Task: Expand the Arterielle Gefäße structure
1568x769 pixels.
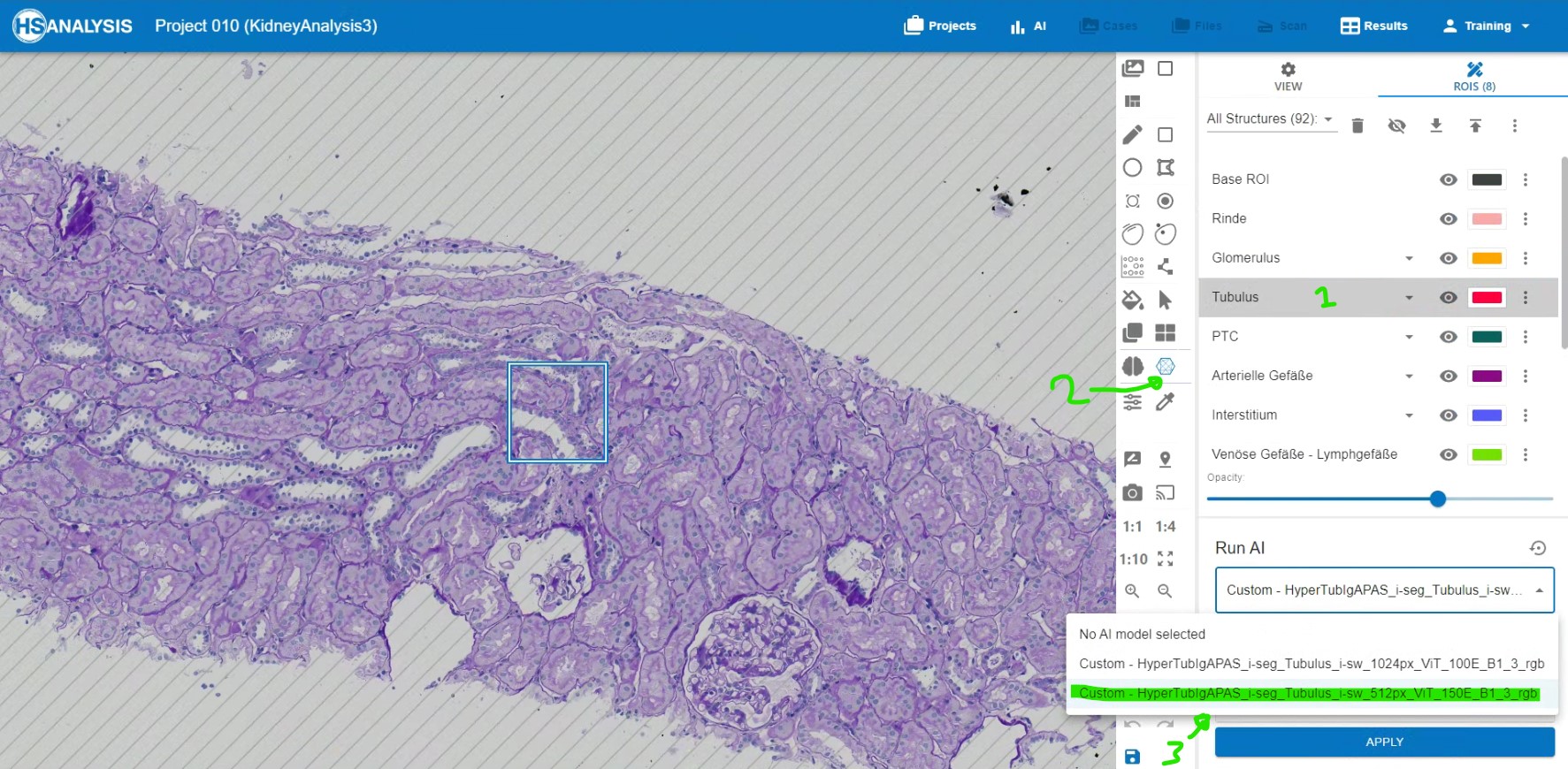Action: (1409, 377)
